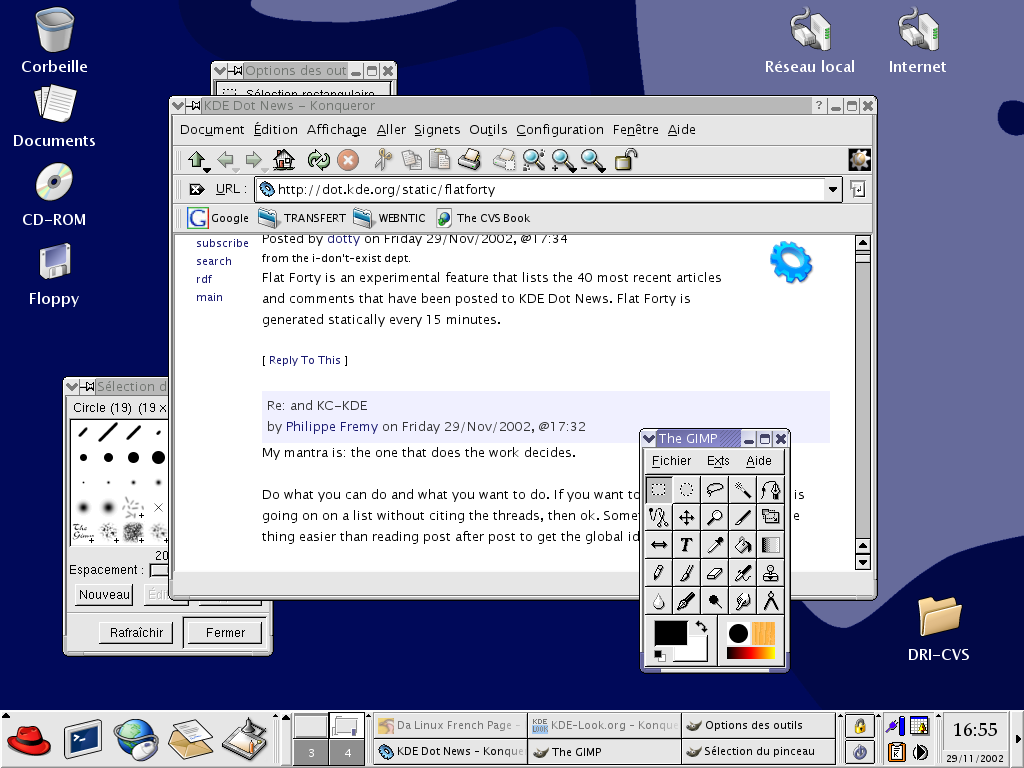Click the active pattern swatch in GIMP
This screenshot has width=1024, height=768.
[x=763, y=633]
